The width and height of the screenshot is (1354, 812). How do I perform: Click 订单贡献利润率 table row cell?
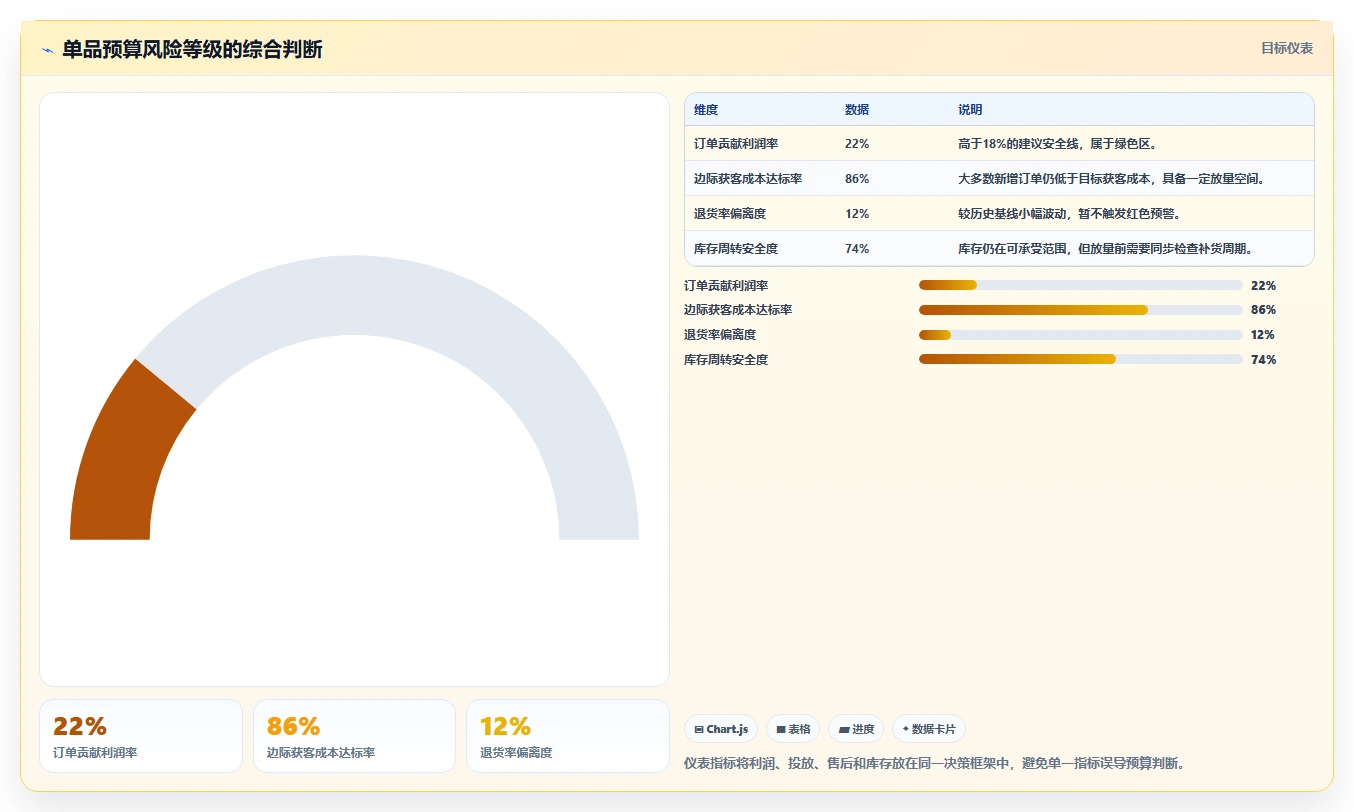[x=736, y=144]
